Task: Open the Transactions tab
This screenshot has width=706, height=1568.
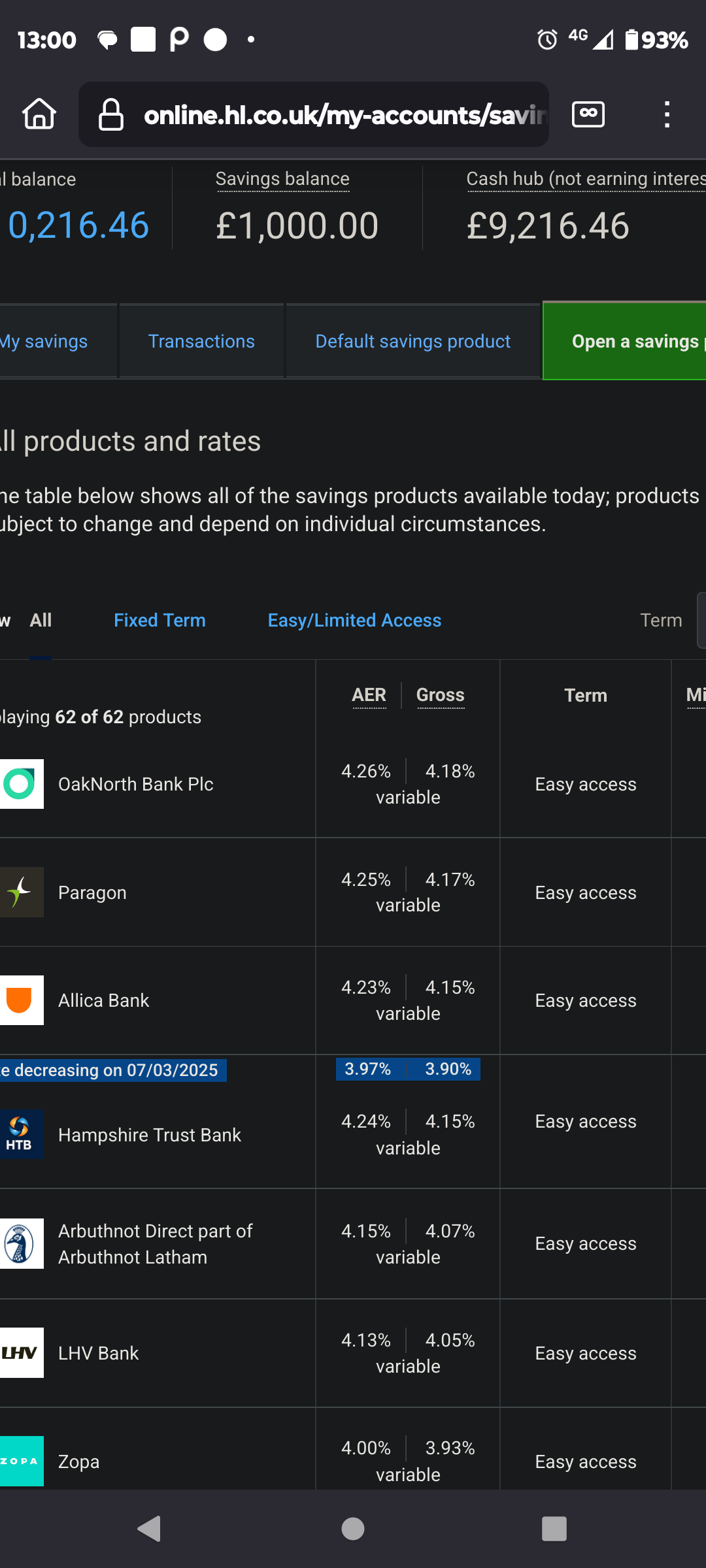Action: click(201, 341)
